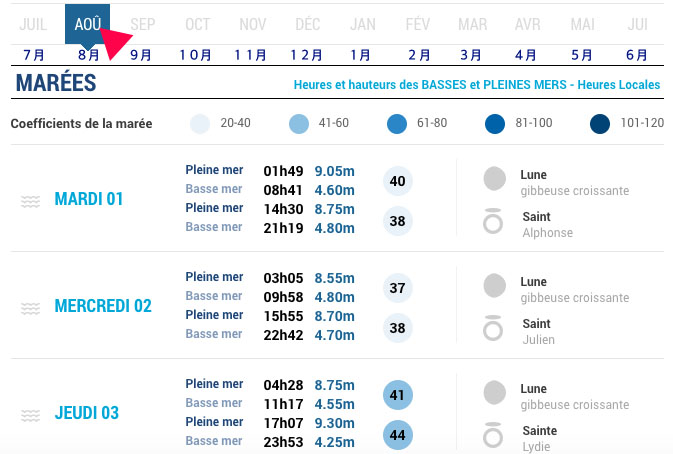Viewport: 673px width, 454px height.
Task: Click the moon icon for Mercredi 02
Action: click(x=494, y=286)
